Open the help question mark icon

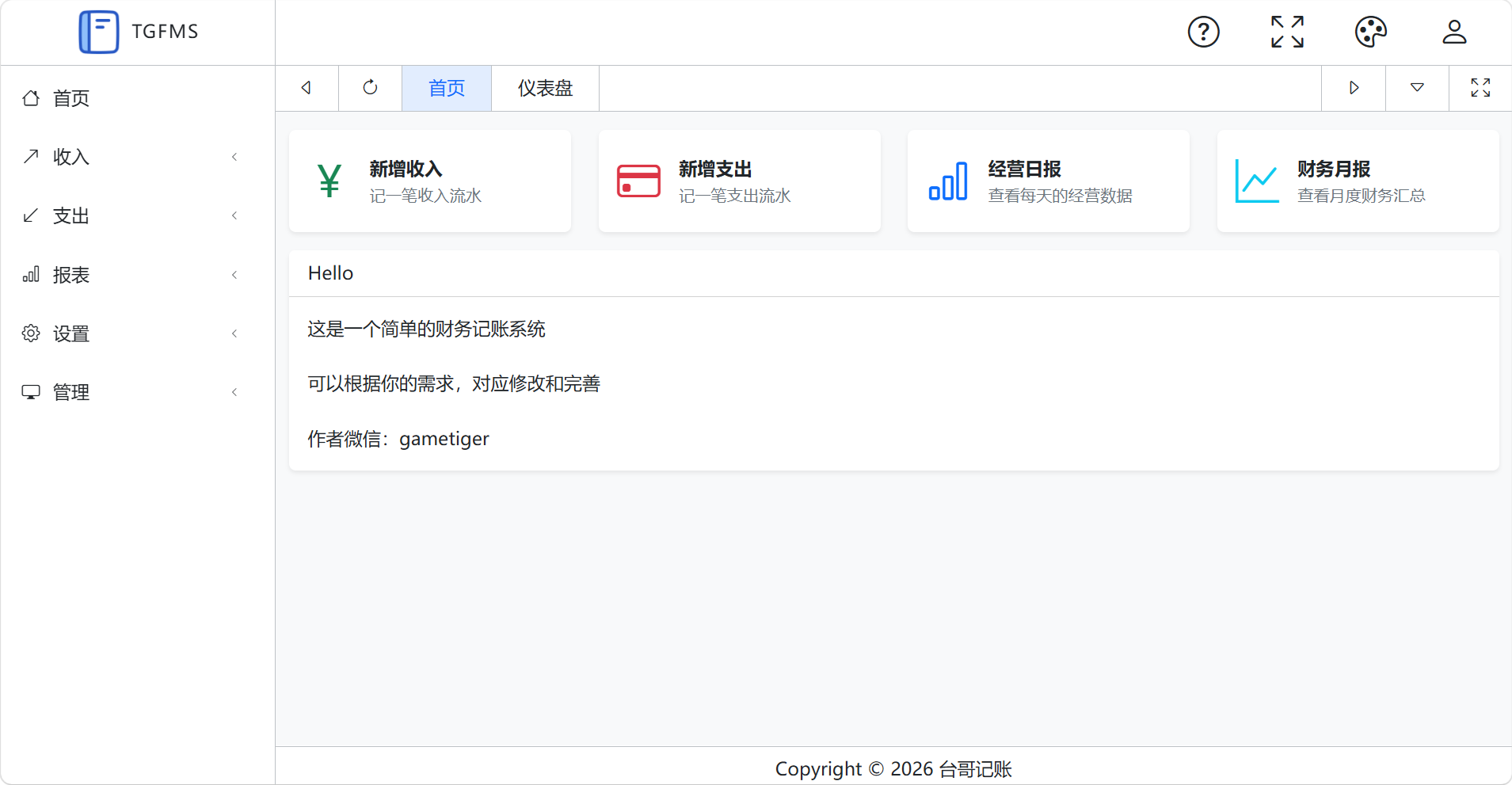[x=1203, y=32]
